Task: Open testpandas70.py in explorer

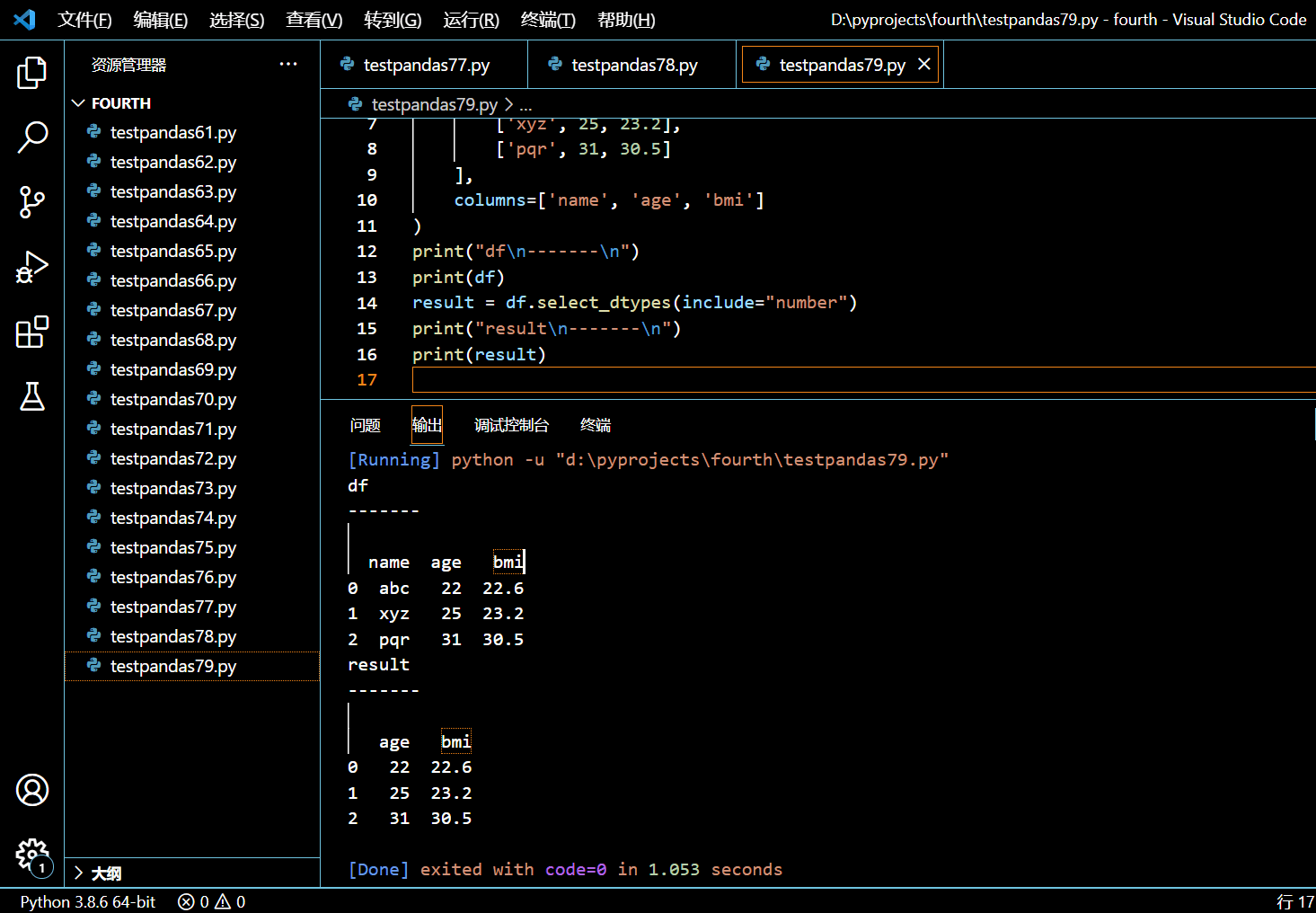Action: coord(192,399)
